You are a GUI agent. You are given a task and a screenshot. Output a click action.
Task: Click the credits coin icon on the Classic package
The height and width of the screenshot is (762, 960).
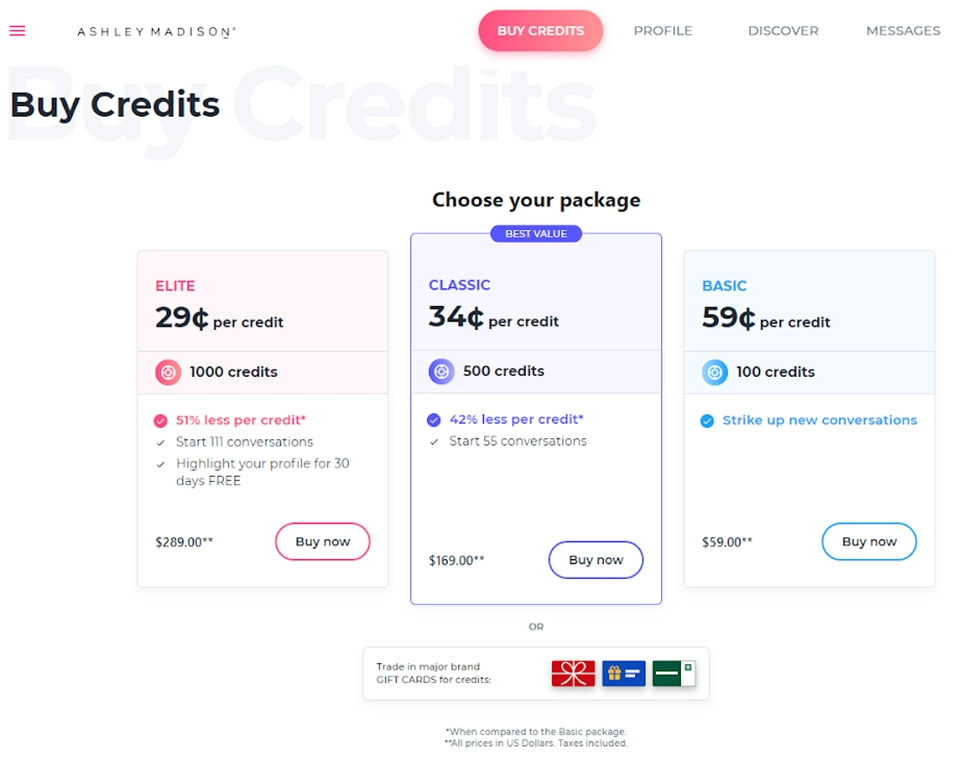tap(441, 371)
